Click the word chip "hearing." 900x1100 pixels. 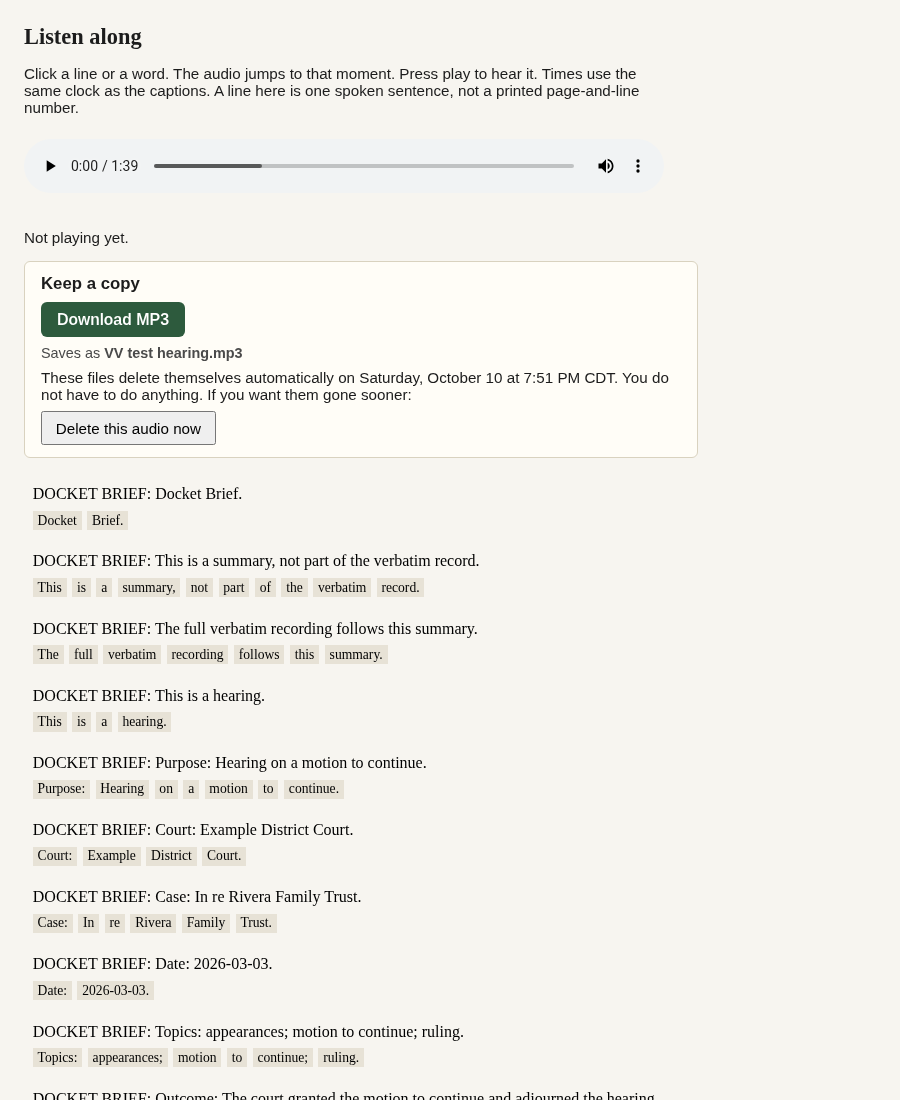[x=144, y=722]
